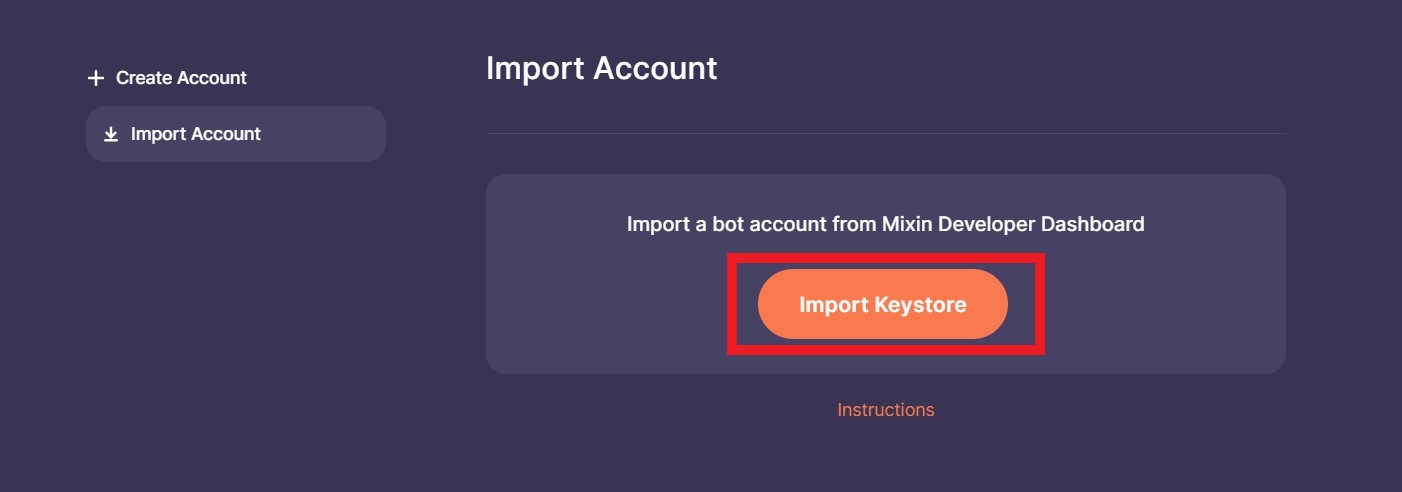Viewport: 1402px width, 492px height.
Task: Open the Create Account sidebar item
Action: tap(167, 78)
